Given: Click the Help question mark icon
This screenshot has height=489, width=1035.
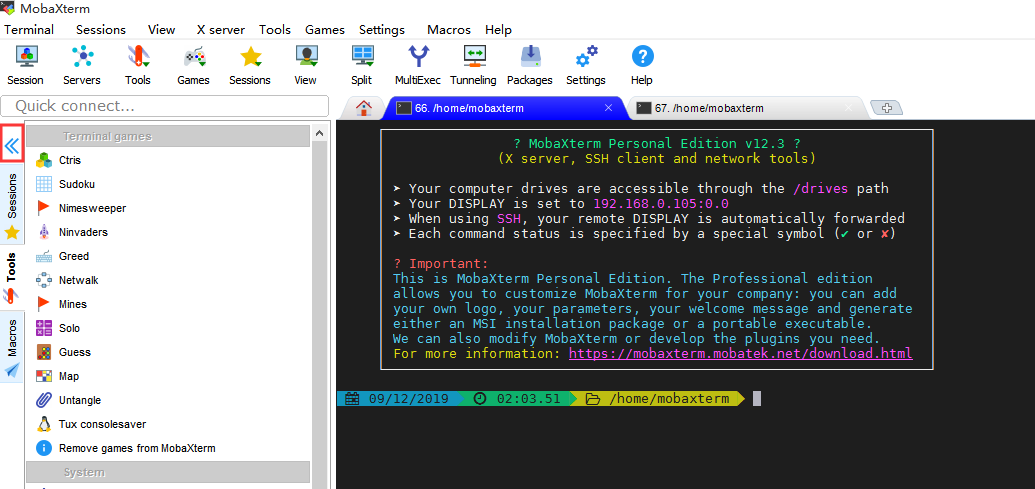Looking at the screenshot, I should 642,65.
